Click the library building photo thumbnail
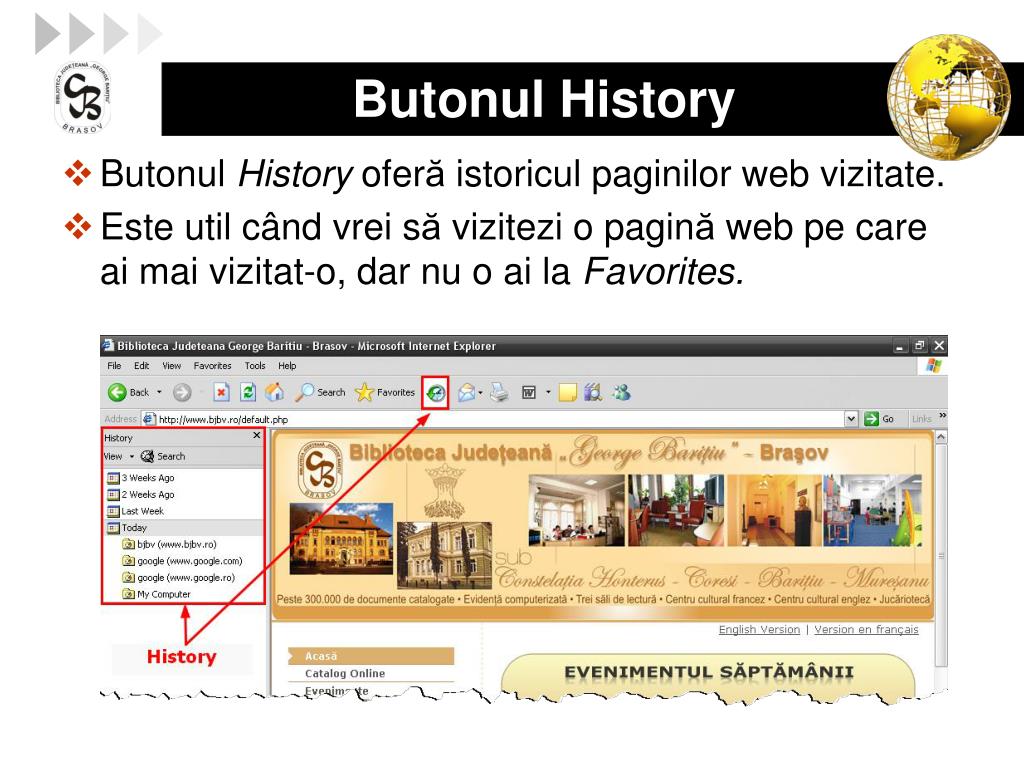Image resolution: width=1024 pixels, height=768 pixels. [x=342, y=538]
